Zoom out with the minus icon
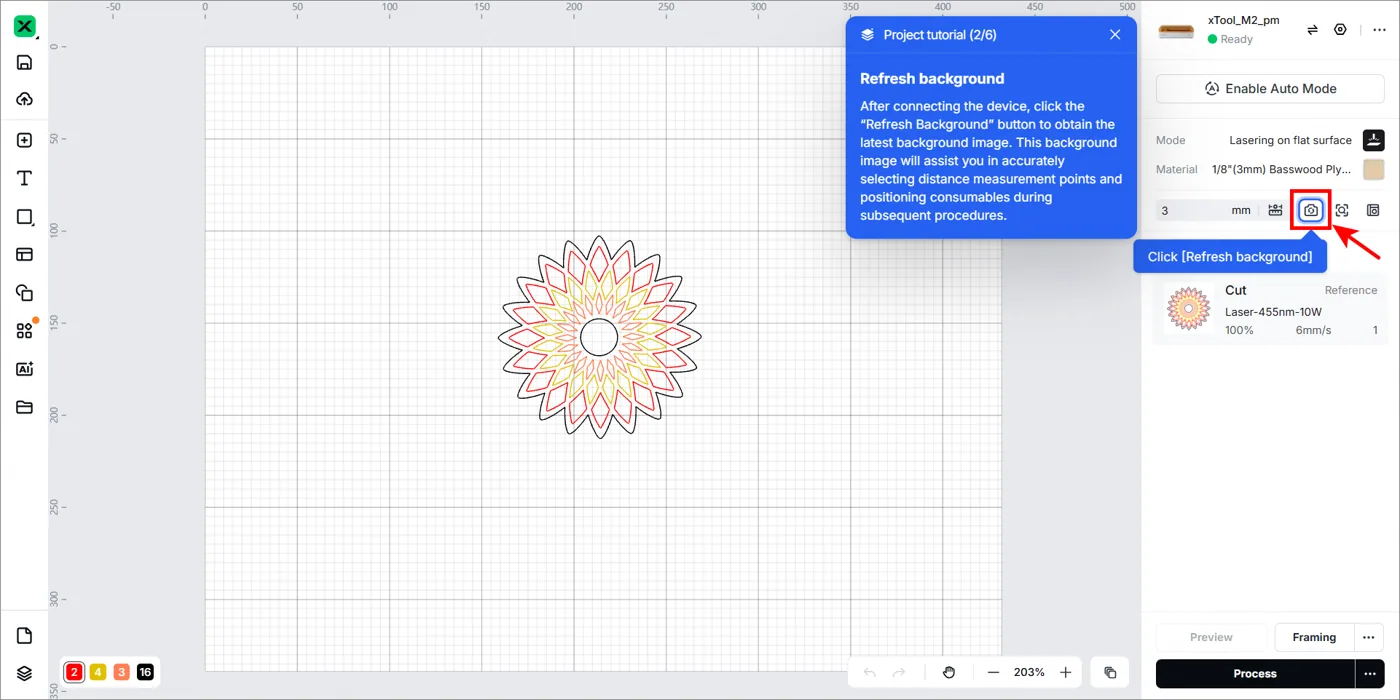The height and width of the screenshot is (700, 1400). 993,673
